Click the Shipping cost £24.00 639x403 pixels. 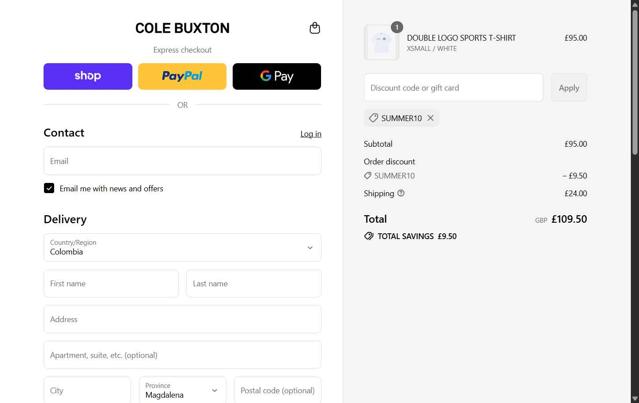click(x=575, y=193)
